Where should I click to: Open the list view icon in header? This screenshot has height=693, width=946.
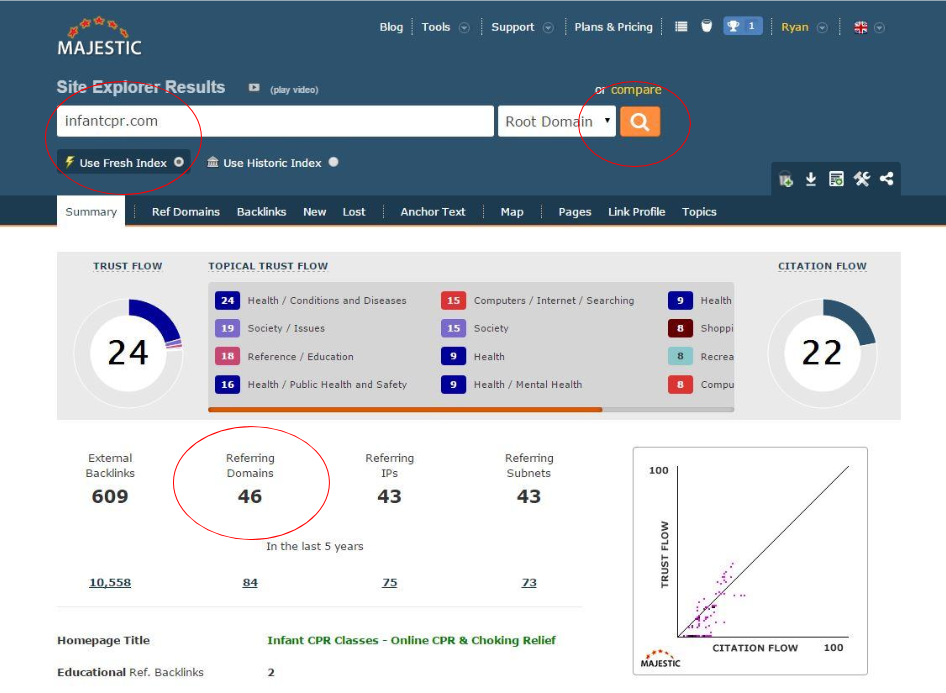click(x=681, y=27)
